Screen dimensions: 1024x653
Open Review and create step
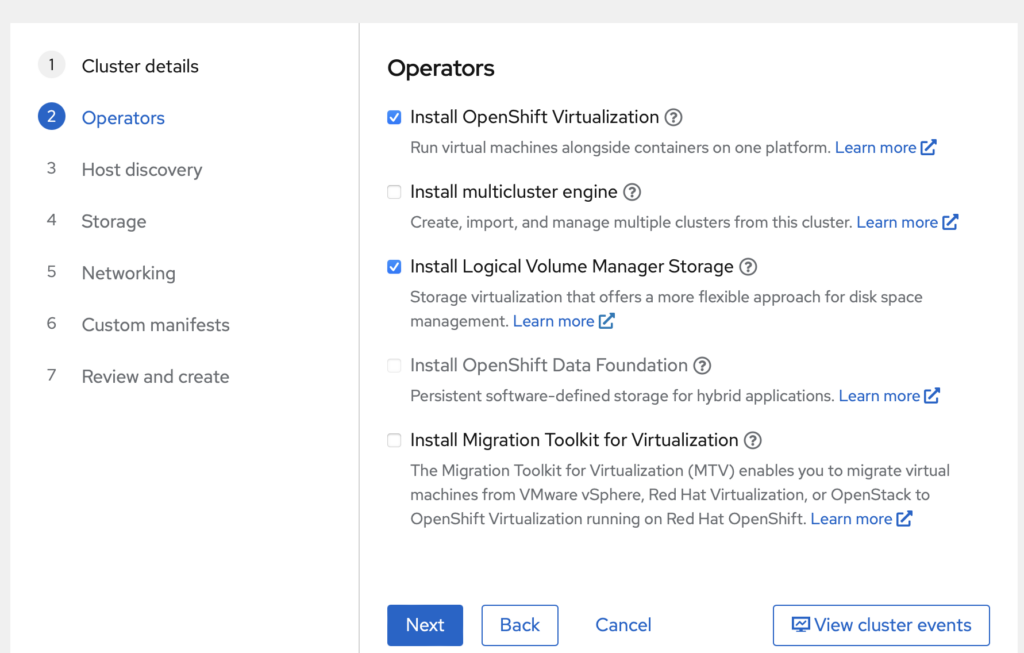[155, 377]
